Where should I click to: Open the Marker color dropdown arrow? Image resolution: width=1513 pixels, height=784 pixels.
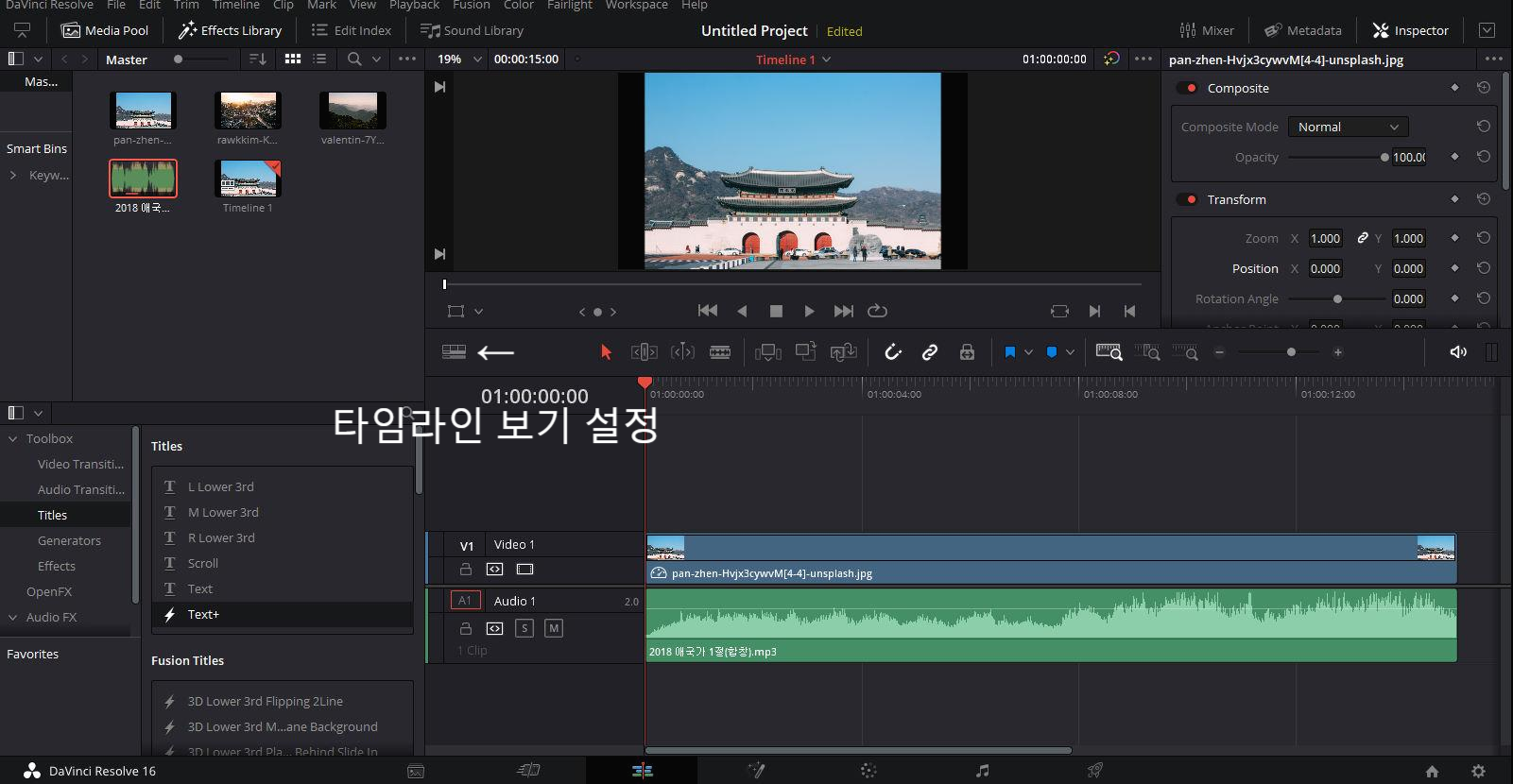point(1070,352)
